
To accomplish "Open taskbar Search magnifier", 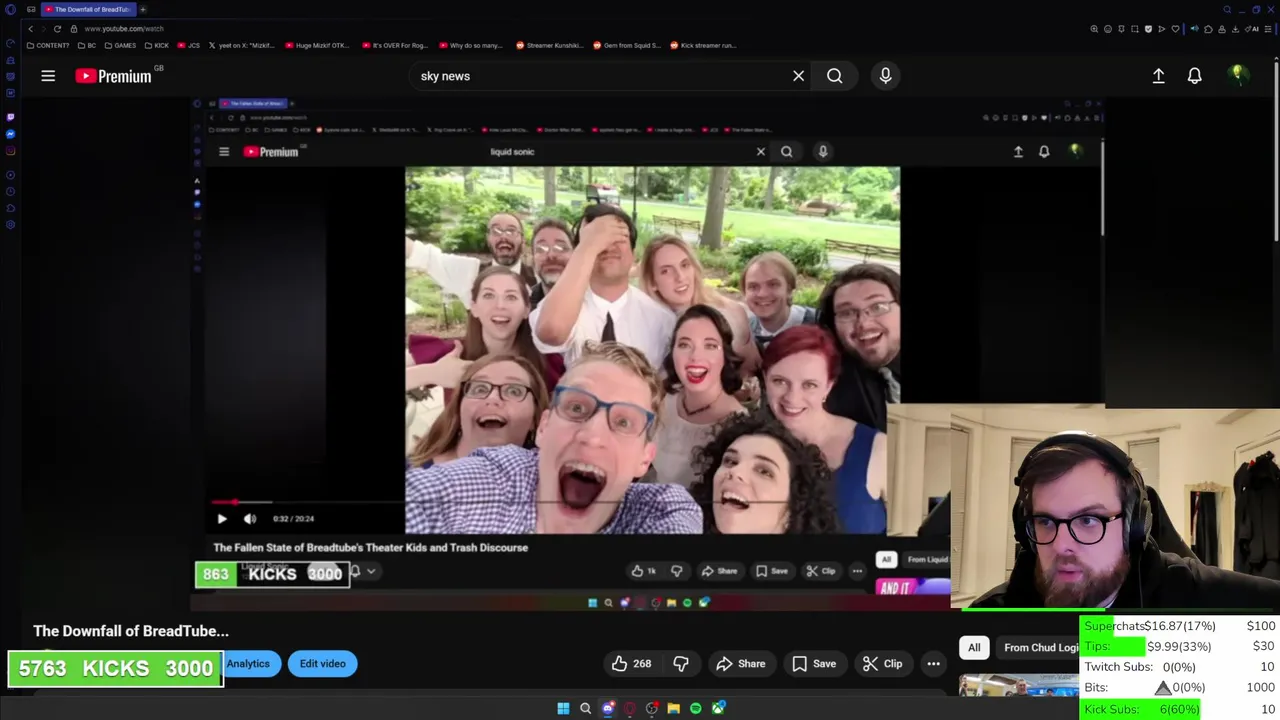I will 585,708.
